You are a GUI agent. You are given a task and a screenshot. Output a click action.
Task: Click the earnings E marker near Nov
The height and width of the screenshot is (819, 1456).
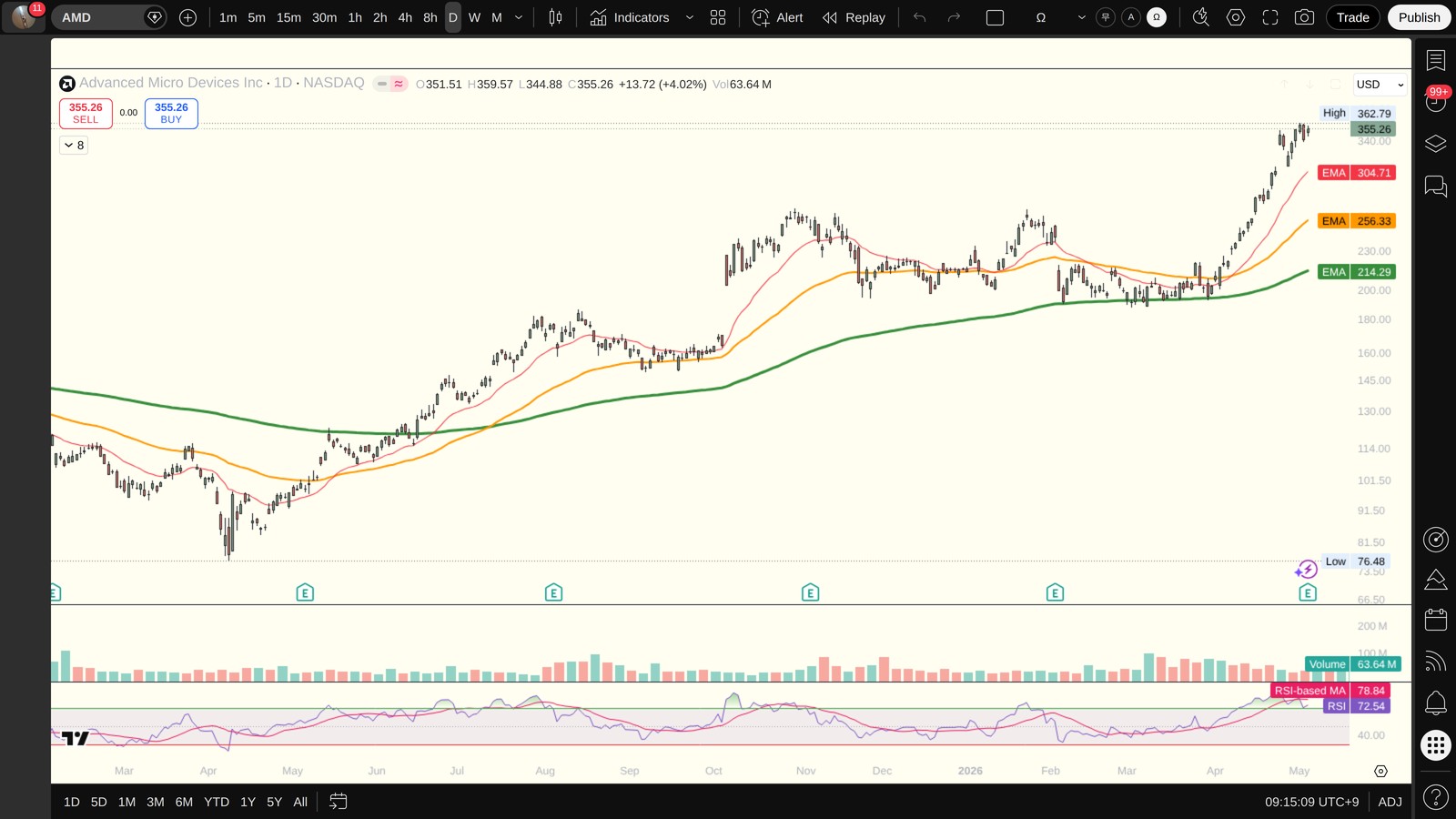[x=810, y=593]
